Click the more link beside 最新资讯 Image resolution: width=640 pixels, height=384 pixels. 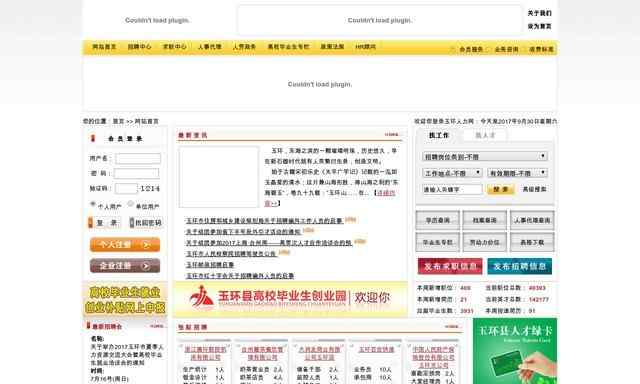[x=391, y=135]
